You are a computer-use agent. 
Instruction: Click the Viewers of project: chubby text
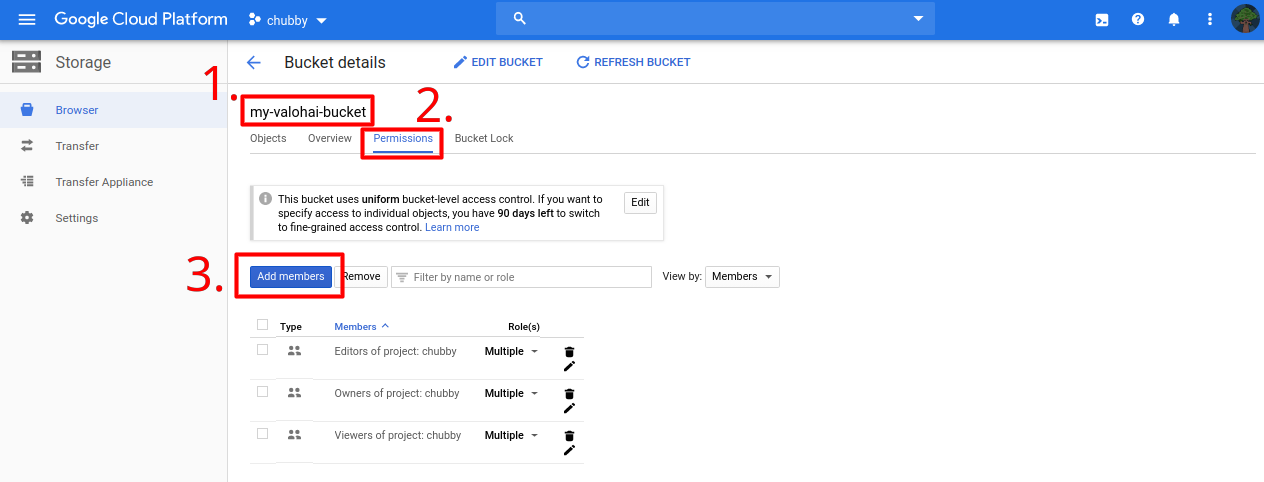(x=398, y=436)
